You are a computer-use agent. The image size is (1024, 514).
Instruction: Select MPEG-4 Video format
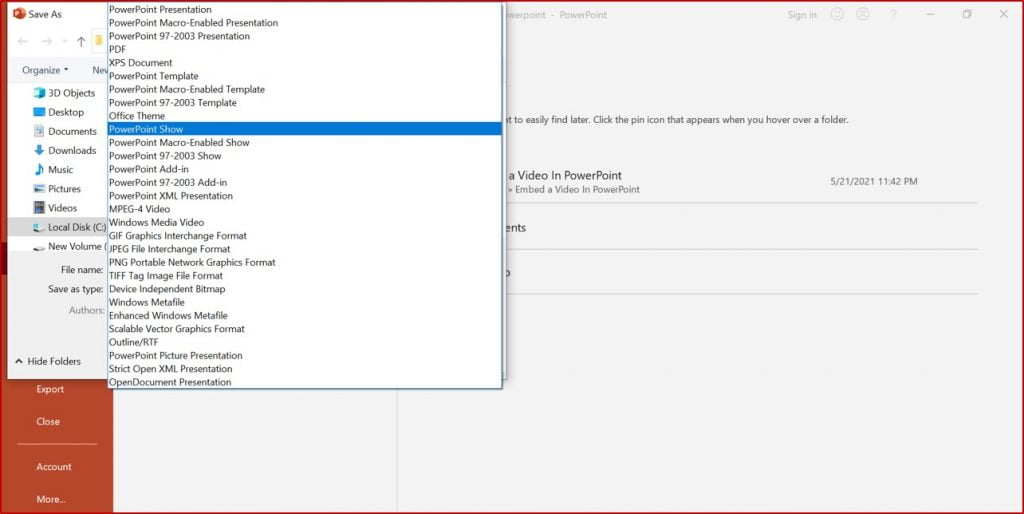tap(304, 209)
